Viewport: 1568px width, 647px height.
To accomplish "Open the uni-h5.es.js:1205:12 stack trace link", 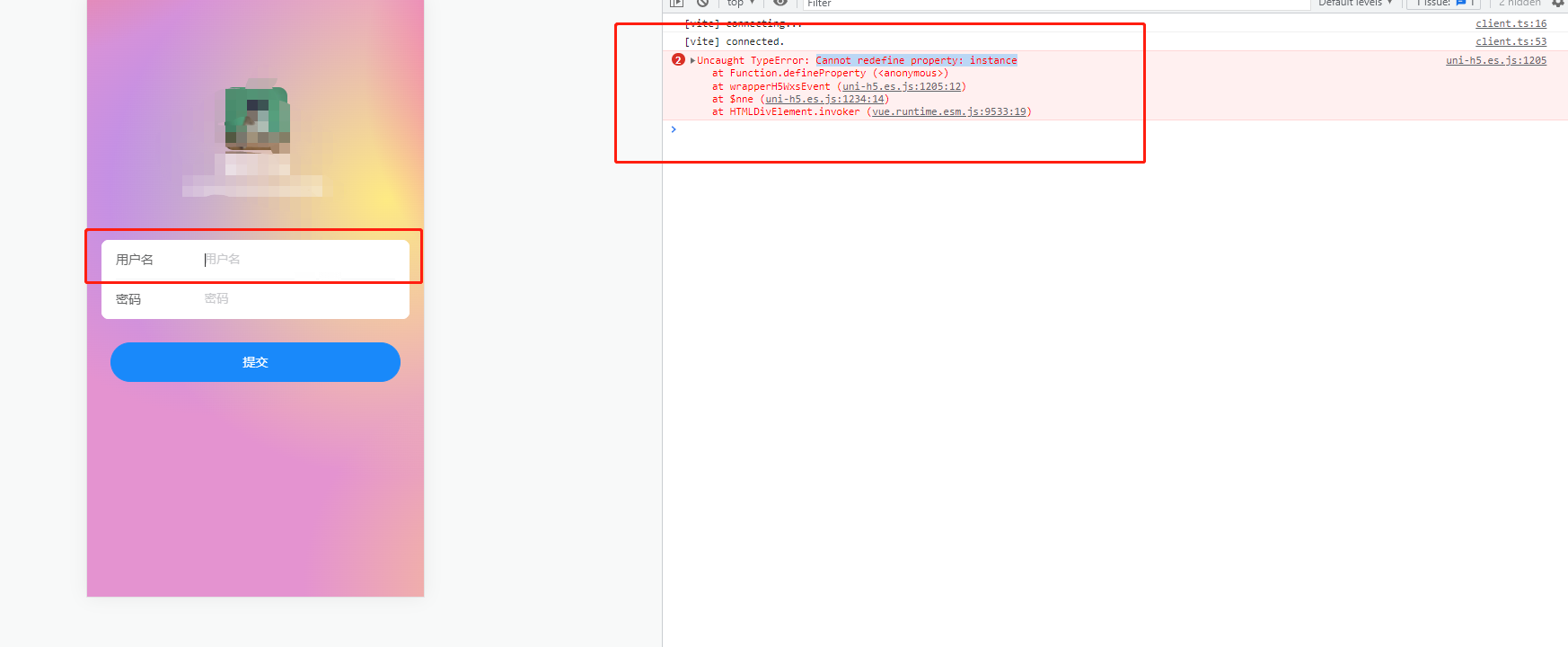I will click(902, 86).
